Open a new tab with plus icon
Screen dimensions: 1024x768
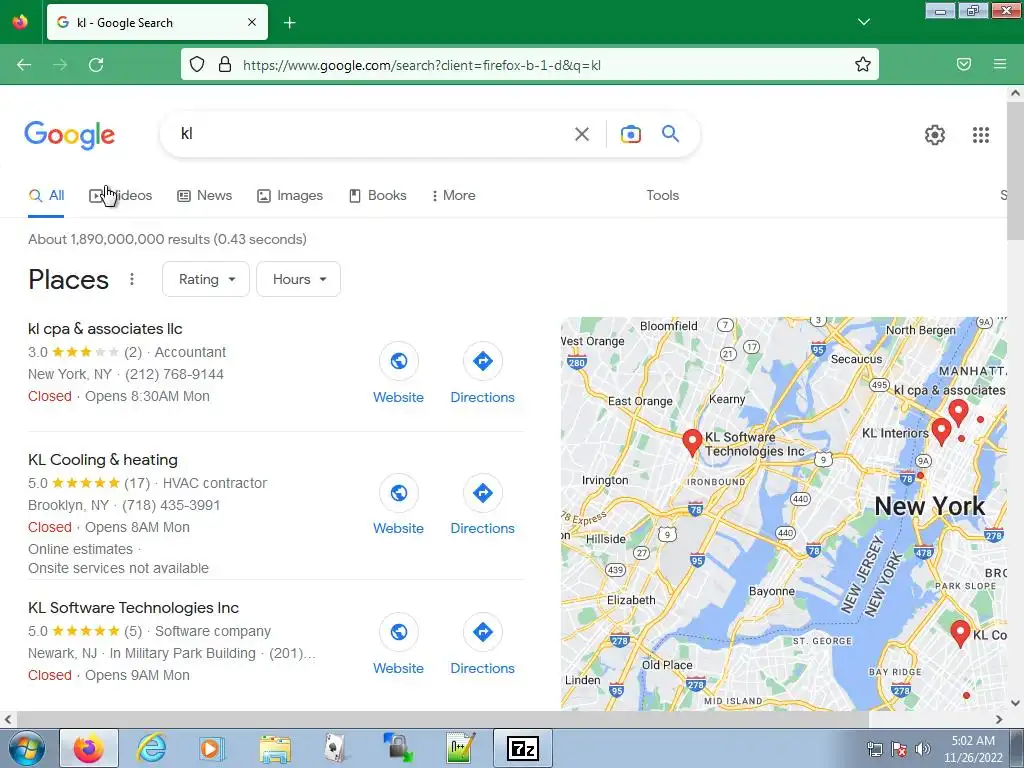289,23
